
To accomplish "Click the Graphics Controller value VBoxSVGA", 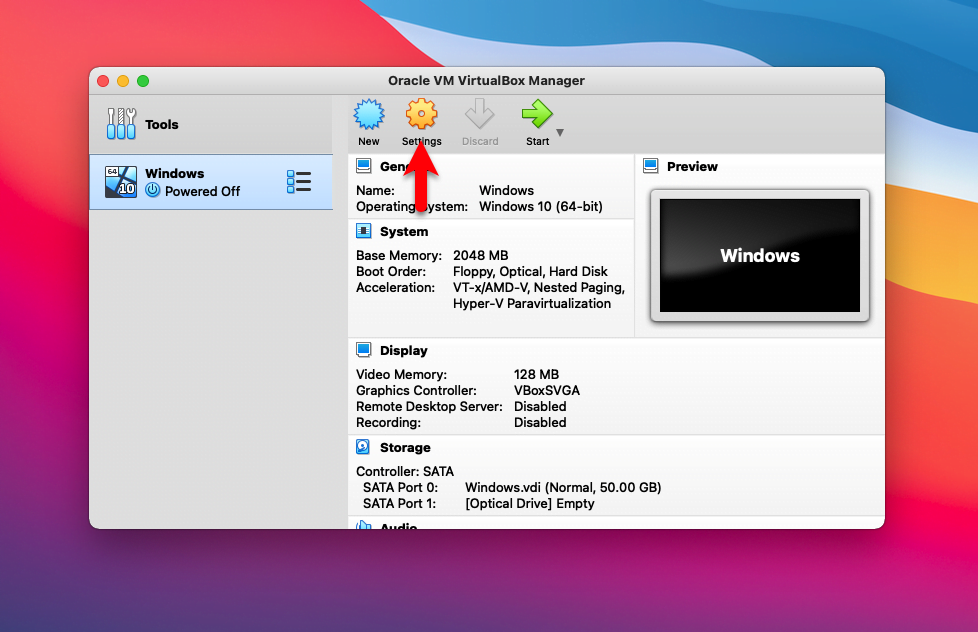I will coord(547,391).
